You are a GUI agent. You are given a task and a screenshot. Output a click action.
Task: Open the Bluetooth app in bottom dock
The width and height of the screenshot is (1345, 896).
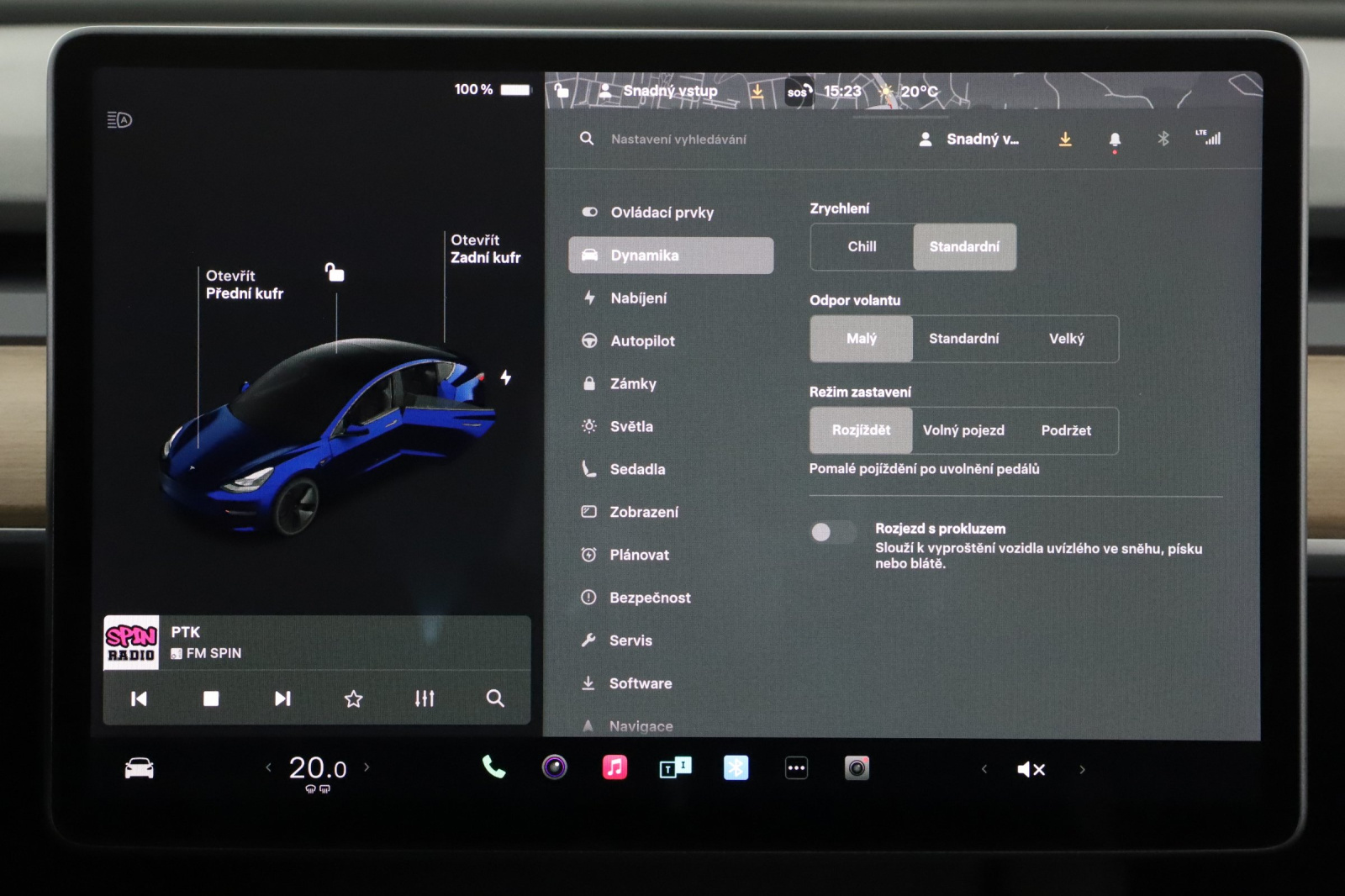(736, 767)
